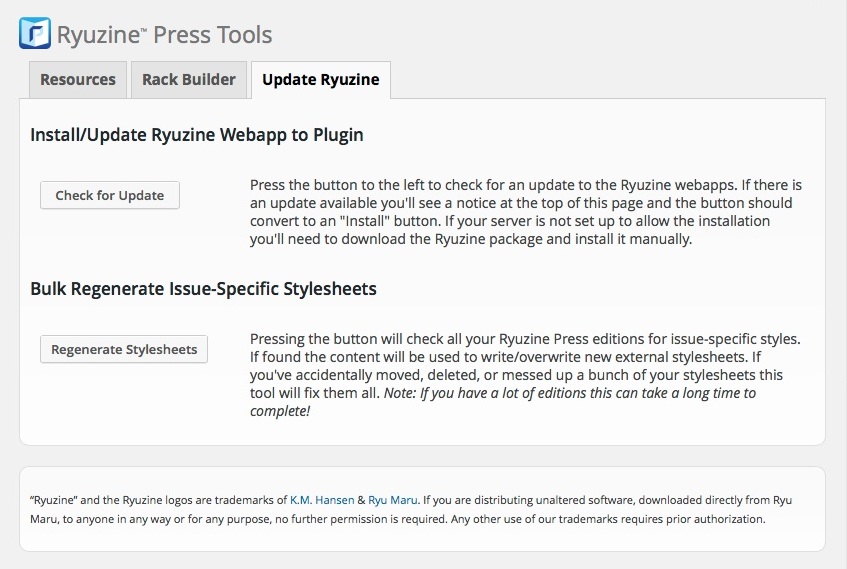Follow the Ryu Maru link
The width and height of the screenshot is (847, 569).
click(392, 499)
